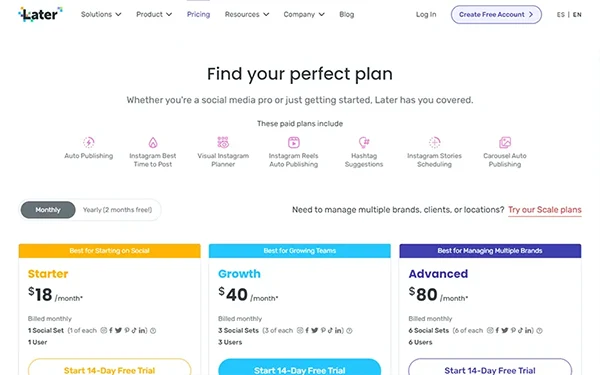Click Create Free Account button
The height and width of the screenshot is (375, 600).
(x=496, y=15)
